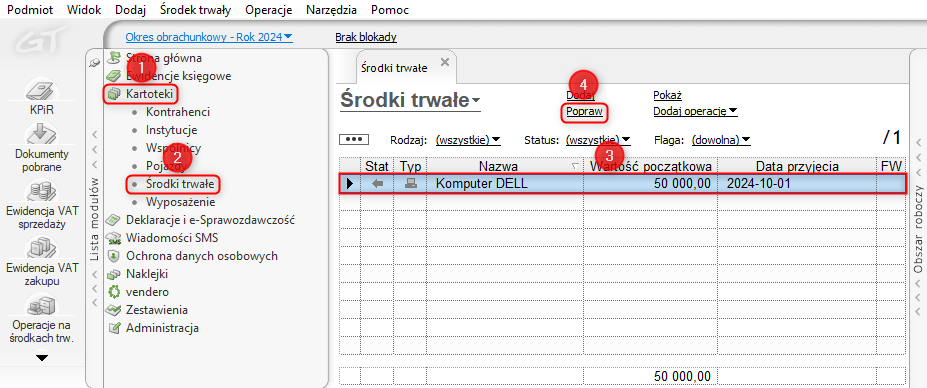Click the vendero gear icon
Screen dimensions: 927x388
coord(113,292)
